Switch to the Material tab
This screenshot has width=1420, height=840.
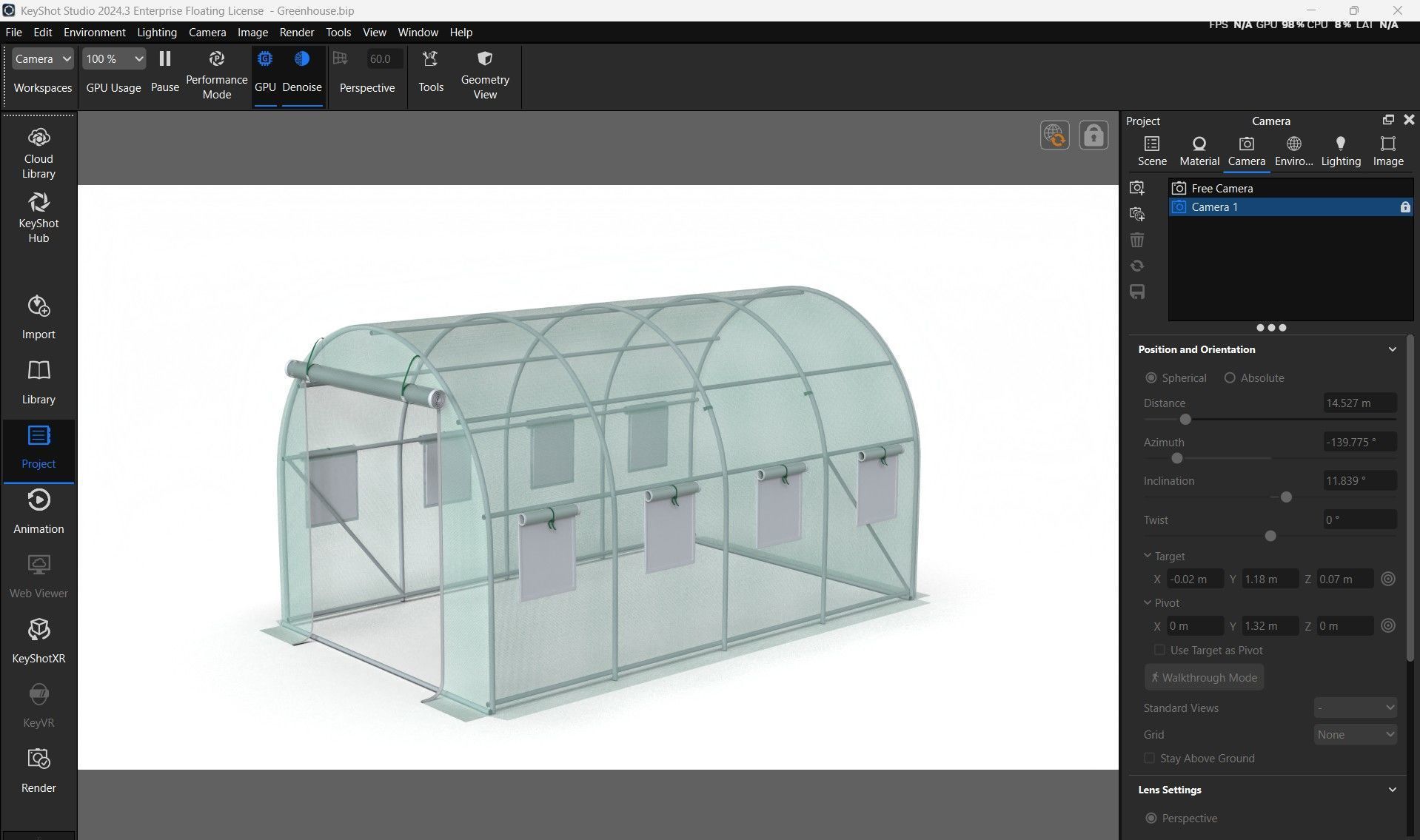(x=1199, y=151)
